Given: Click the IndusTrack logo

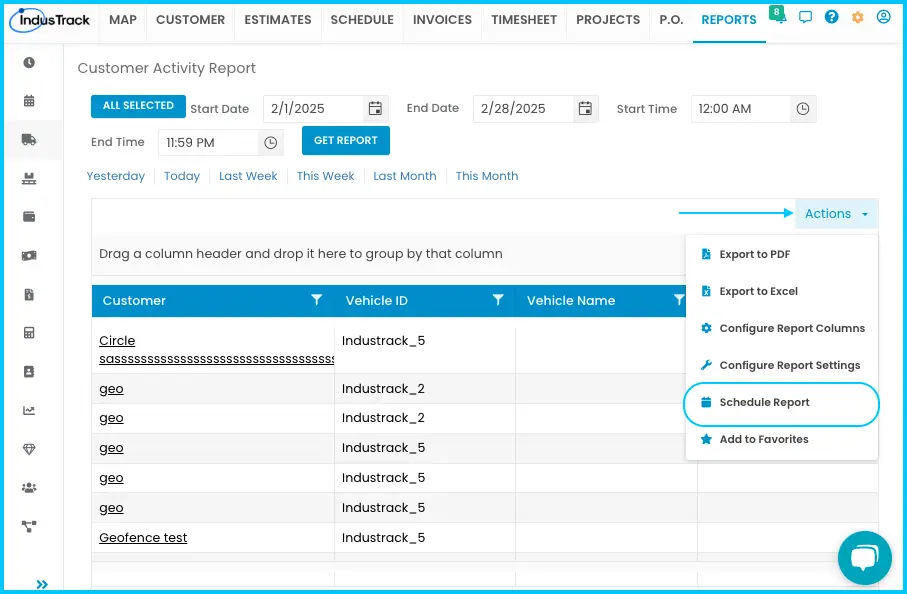Looking at the screenshot, I should coord(50,20).
